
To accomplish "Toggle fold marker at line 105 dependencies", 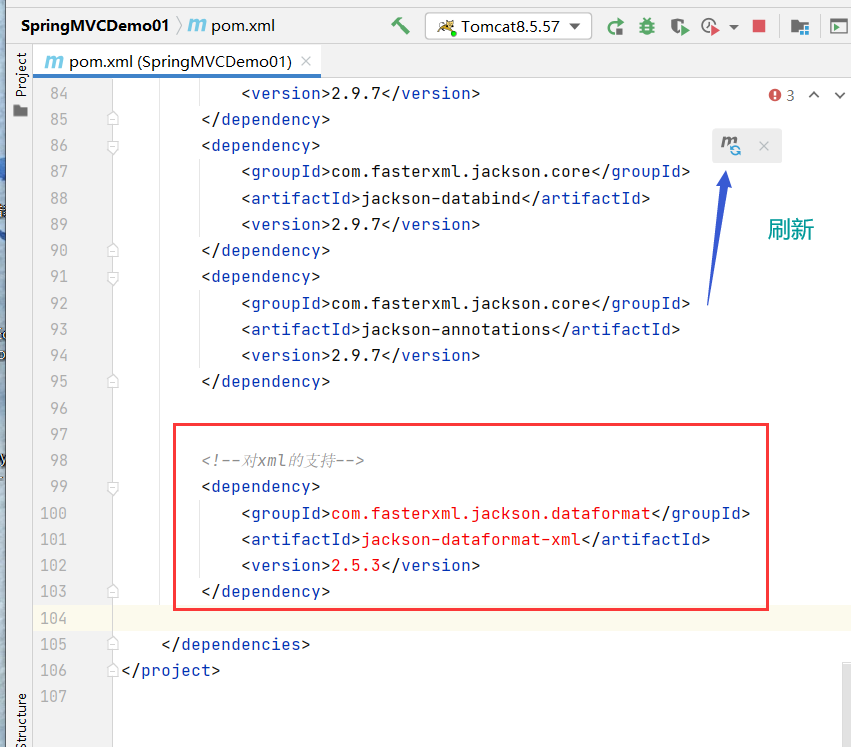I will tap(113, 644).
